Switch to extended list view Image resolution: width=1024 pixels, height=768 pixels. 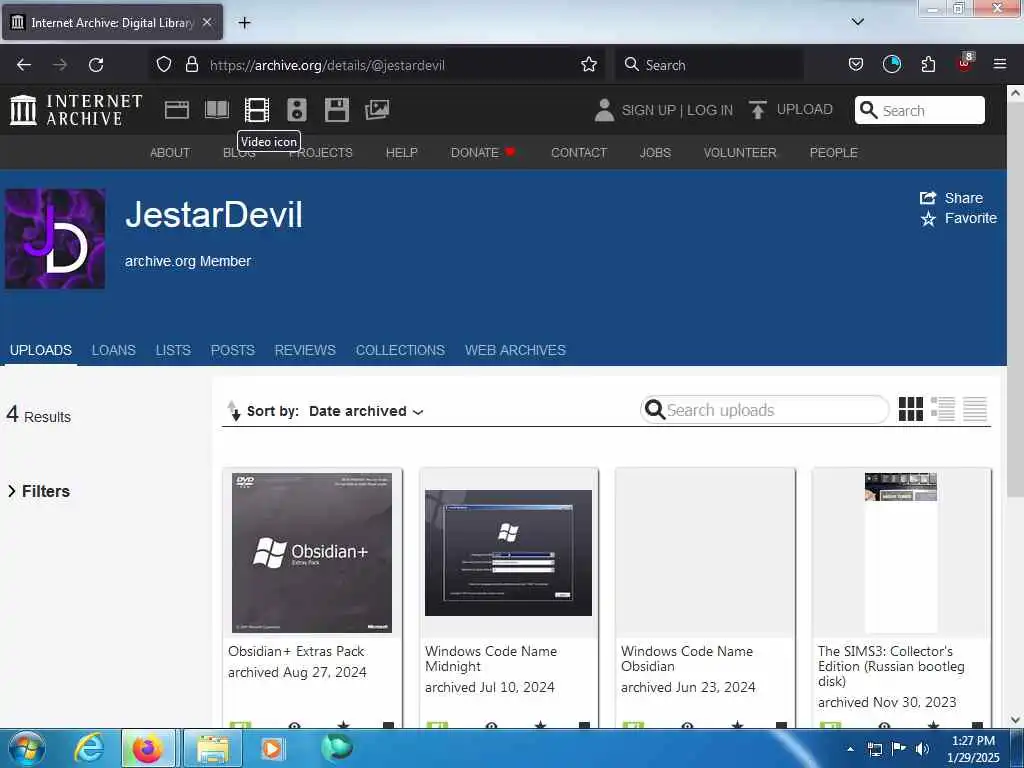tap(943, 409)
